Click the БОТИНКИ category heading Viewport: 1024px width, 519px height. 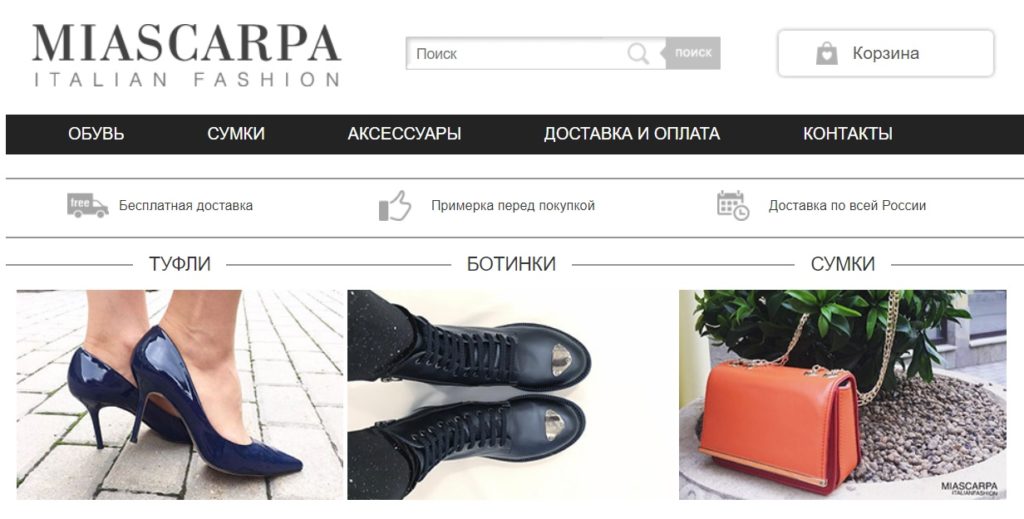(x=511, y=264)
